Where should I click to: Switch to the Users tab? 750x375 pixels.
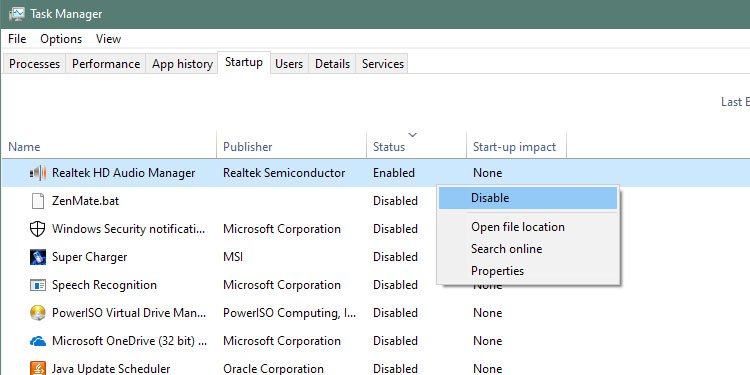[289, 64]
